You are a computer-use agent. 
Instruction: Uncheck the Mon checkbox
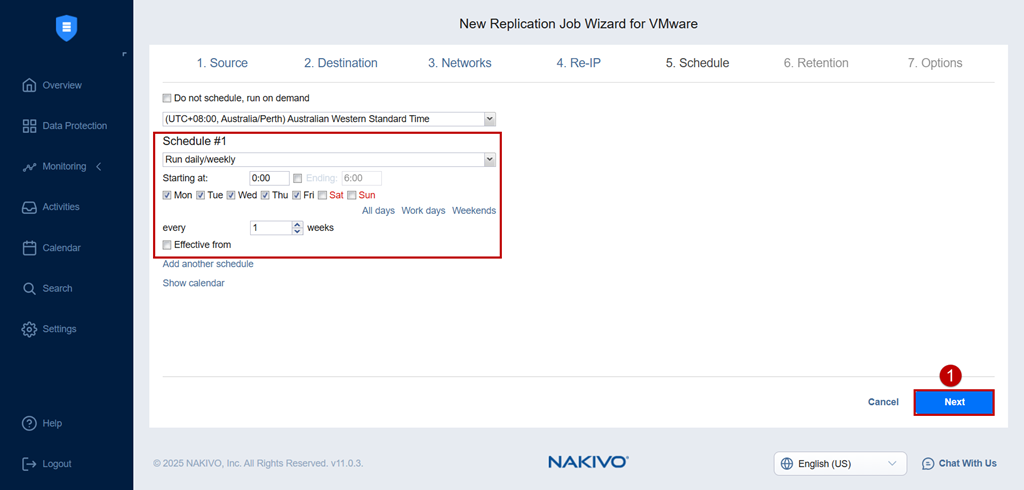pyautogui.click(x=167, y=195)
